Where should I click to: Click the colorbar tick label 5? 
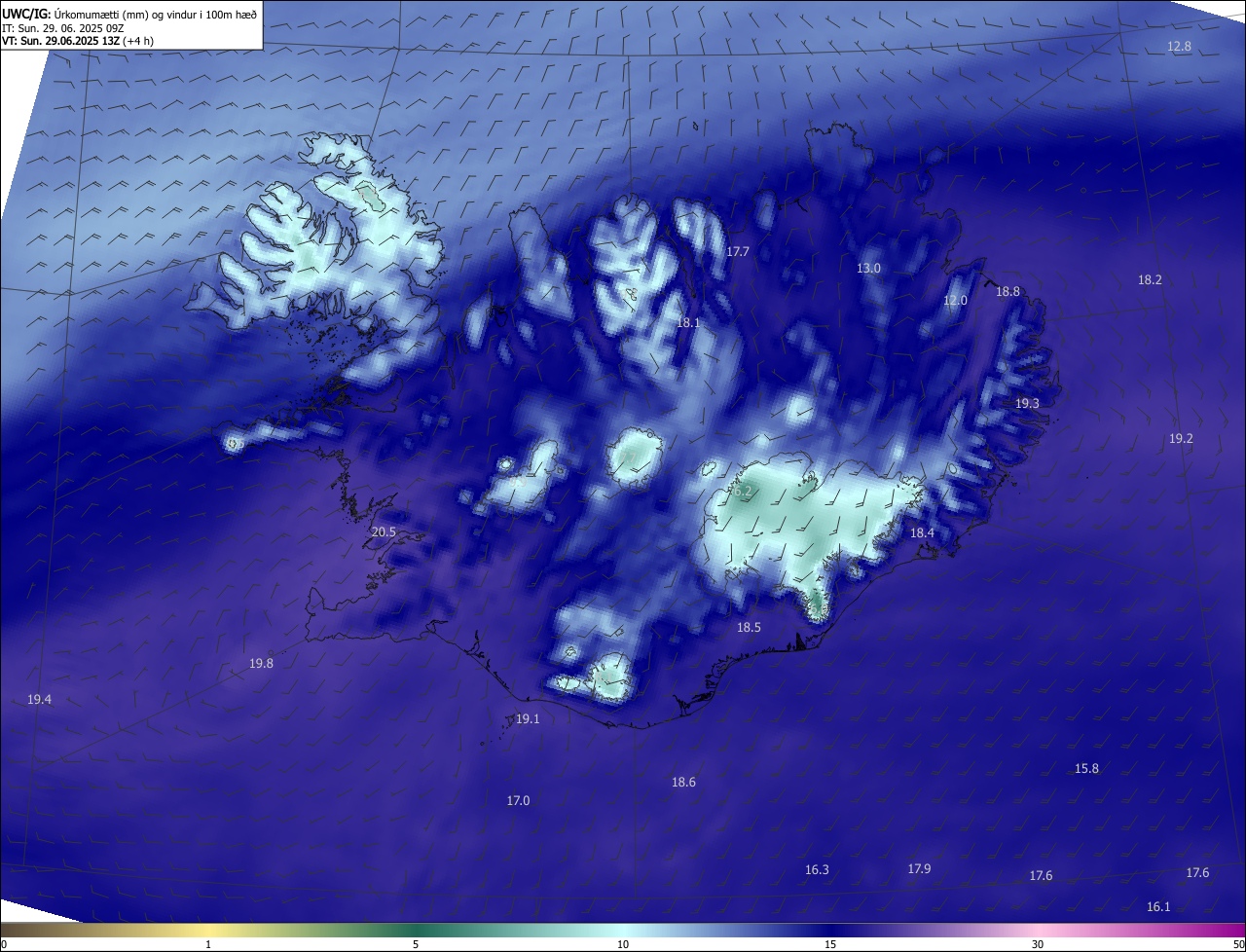point(416,945)
